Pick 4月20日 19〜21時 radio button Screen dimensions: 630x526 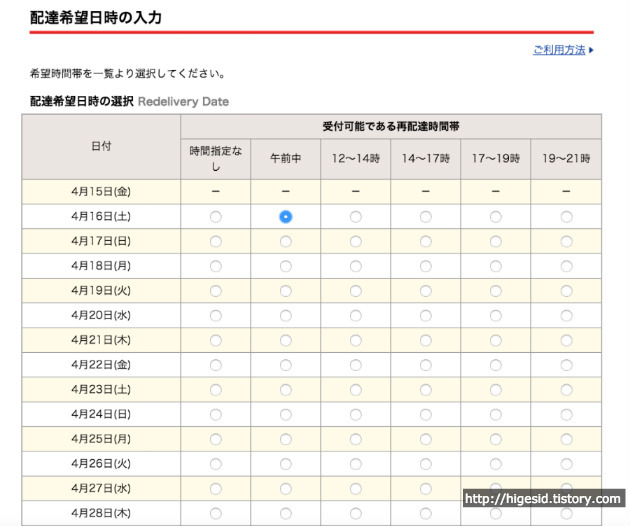pyautogui.click(x=567, y=316)
